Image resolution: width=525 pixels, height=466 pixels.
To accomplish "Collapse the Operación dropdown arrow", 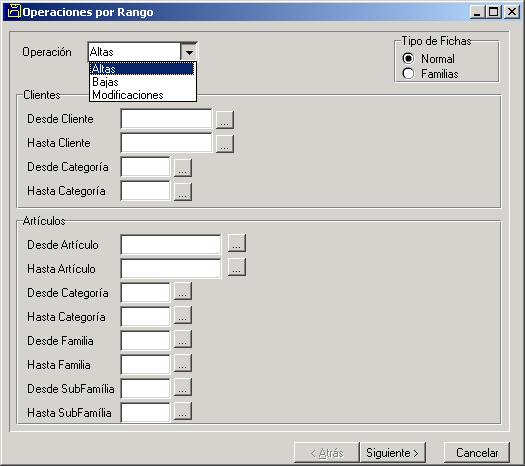I will (189, 52).
